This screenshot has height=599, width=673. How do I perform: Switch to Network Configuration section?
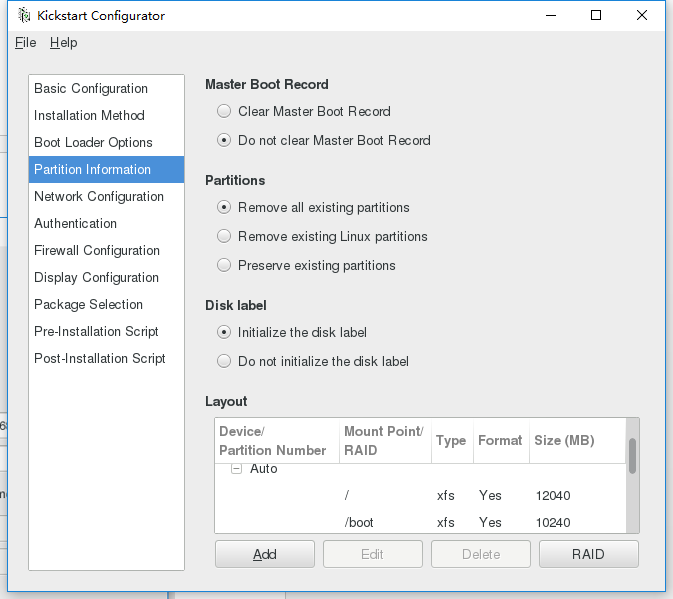point(99,196)
